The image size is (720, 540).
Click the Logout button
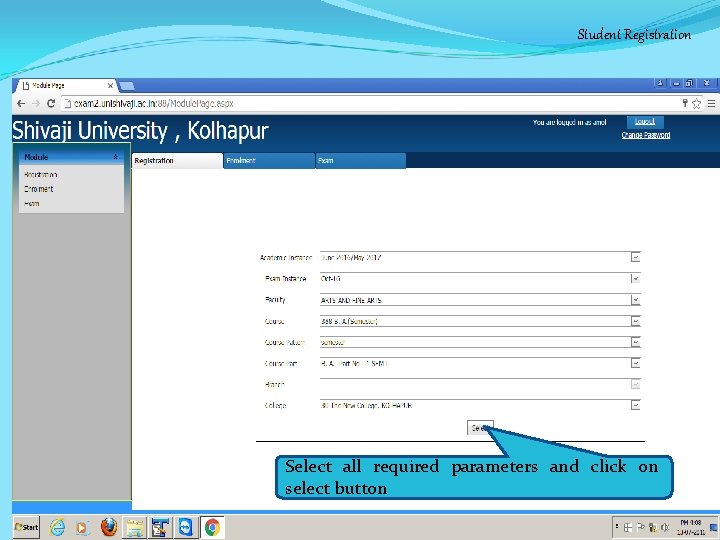645,122
